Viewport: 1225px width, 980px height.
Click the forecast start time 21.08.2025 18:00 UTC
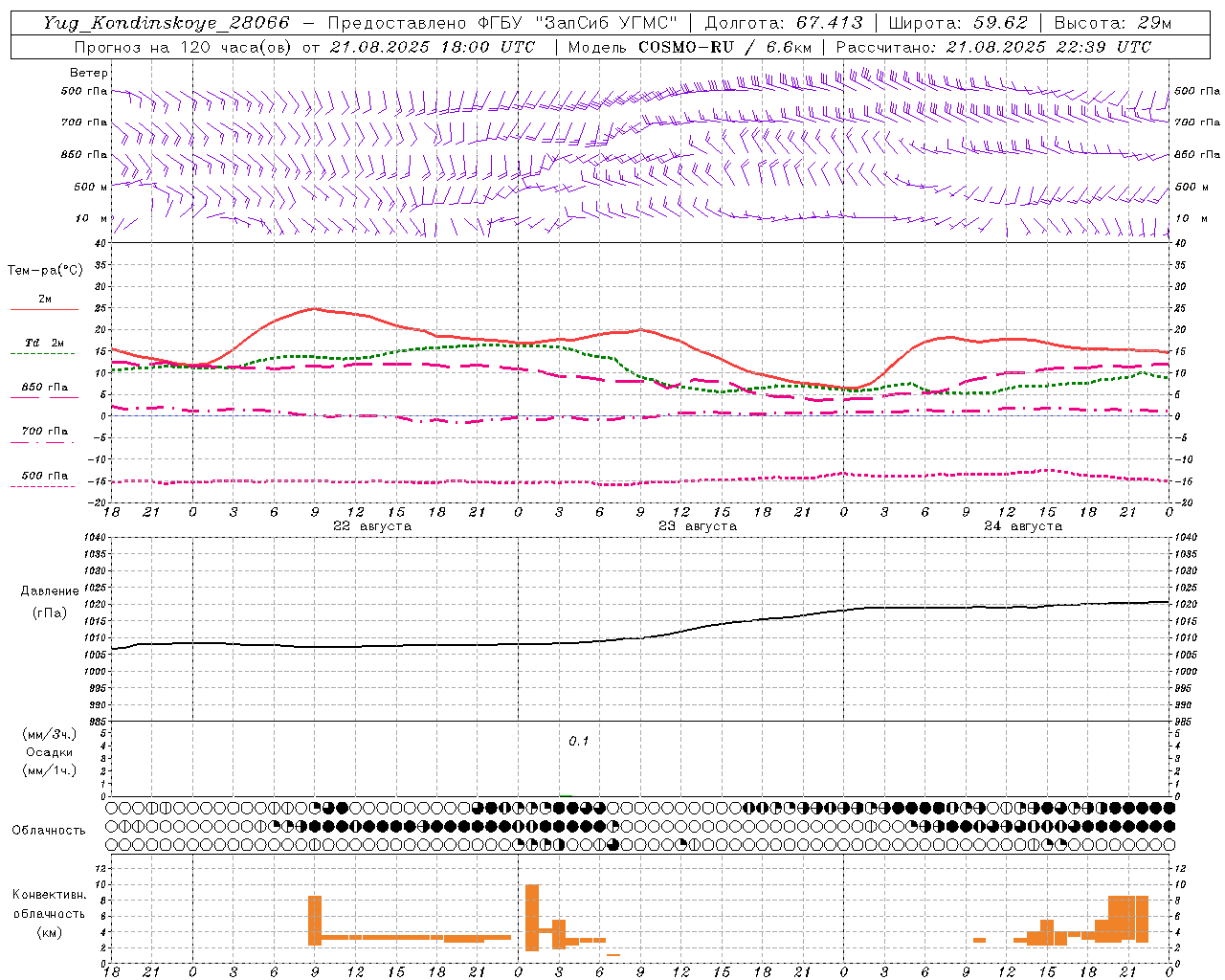pyautogui.click(x=432, y=47)
